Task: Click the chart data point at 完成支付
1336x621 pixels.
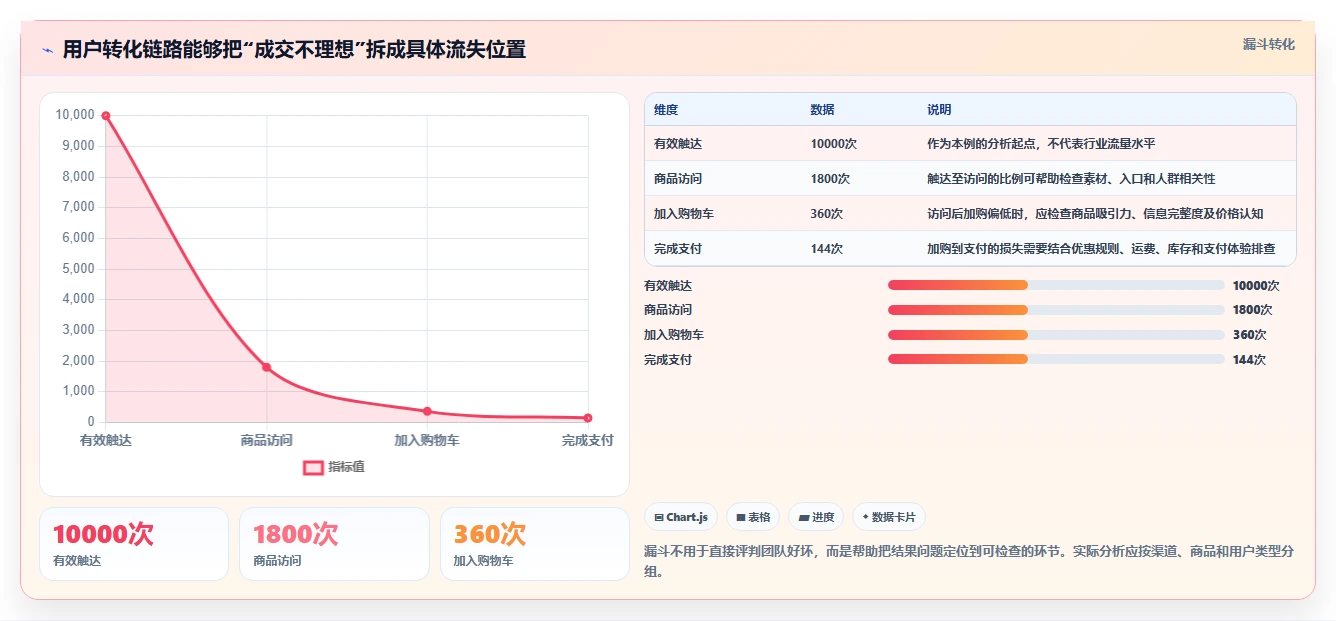Action: 588,418
